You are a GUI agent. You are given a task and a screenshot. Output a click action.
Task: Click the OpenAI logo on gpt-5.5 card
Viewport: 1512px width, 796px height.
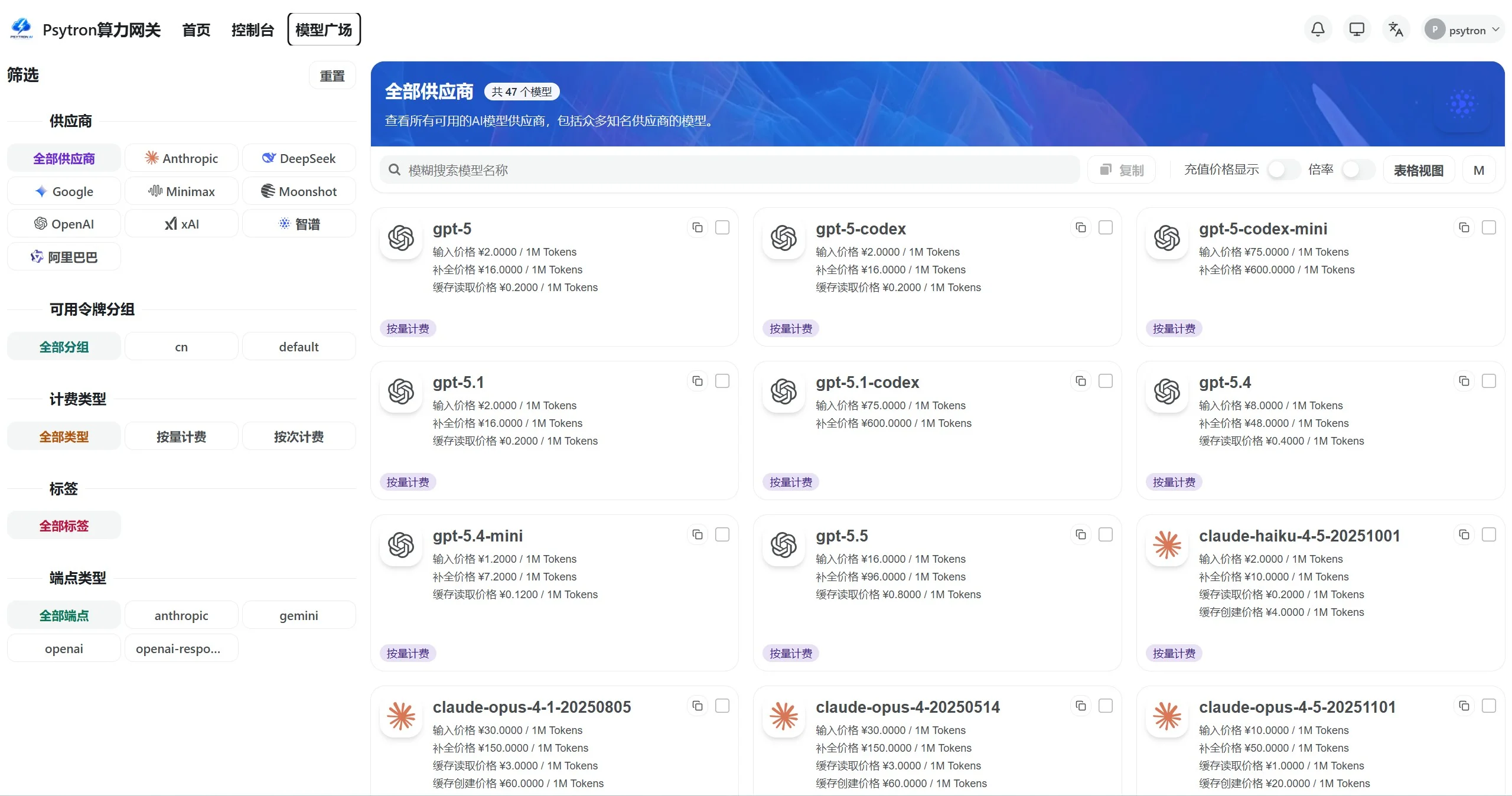784,545
